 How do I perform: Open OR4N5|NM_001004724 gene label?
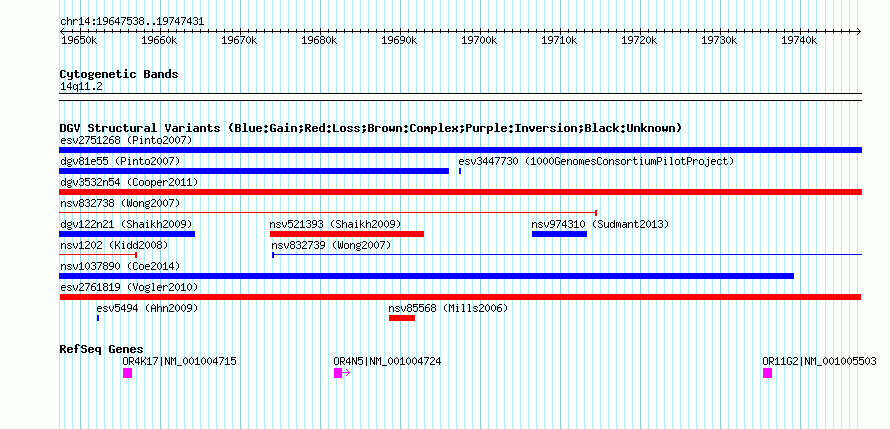pyautogui.click(x=387, y=361)
